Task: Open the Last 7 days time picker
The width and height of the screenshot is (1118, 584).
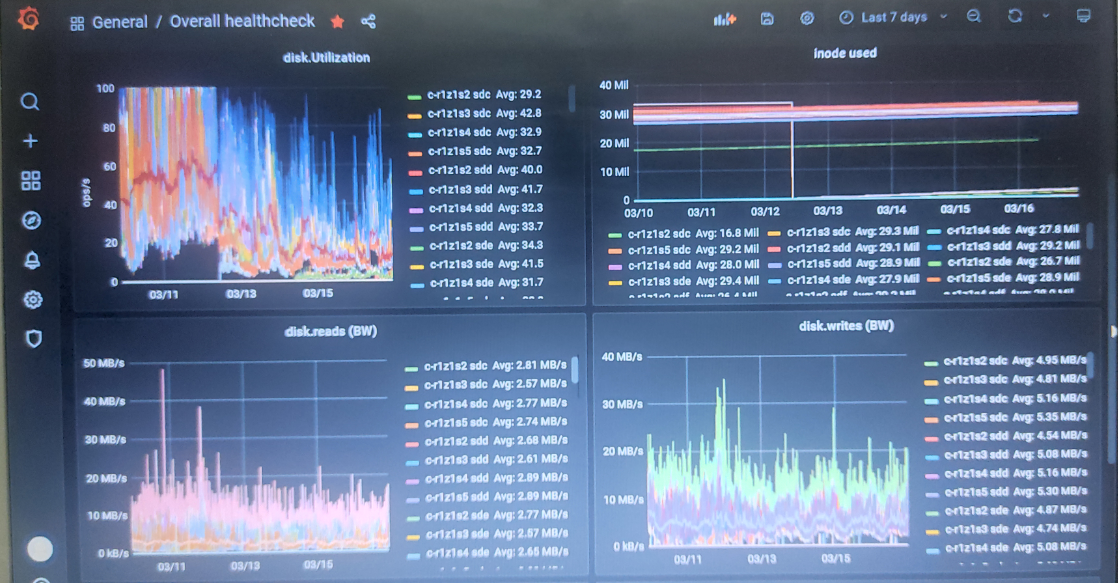Action: coord(893,17)
